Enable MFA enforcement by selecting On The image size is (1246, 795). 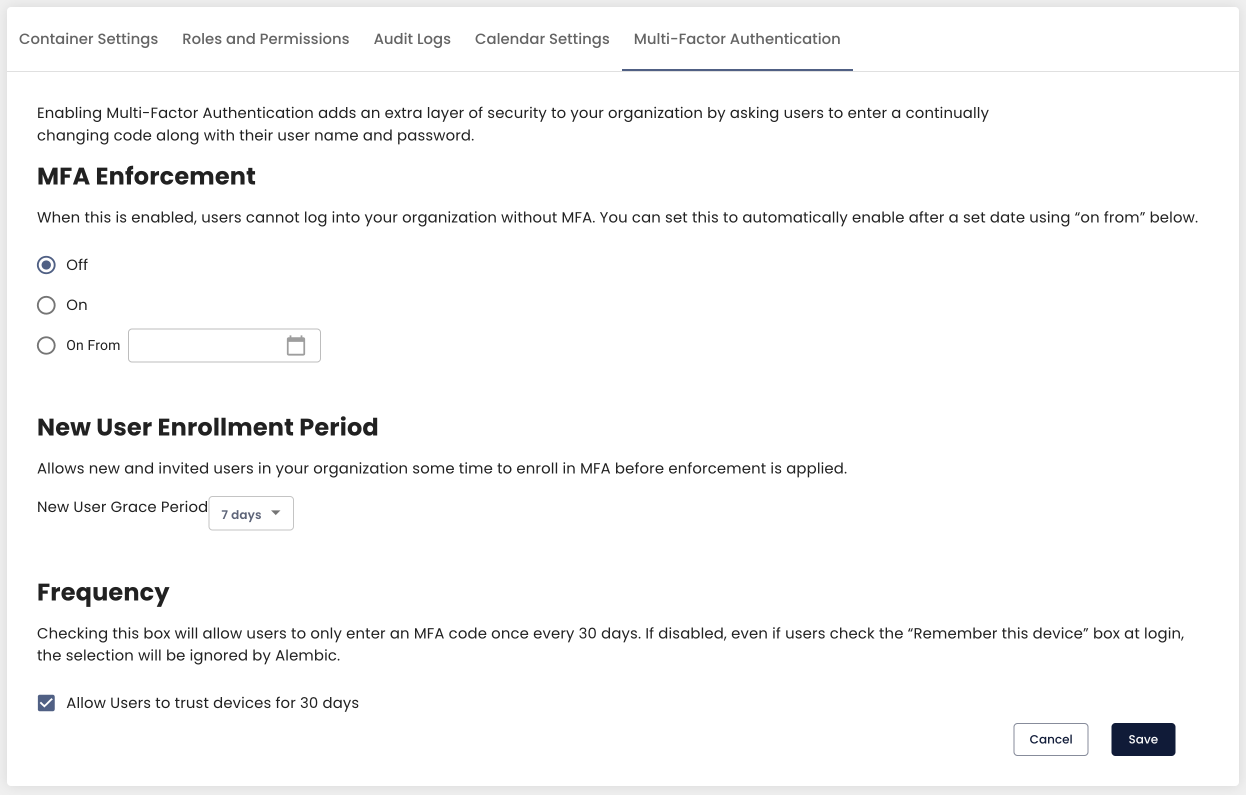[46, 304]
